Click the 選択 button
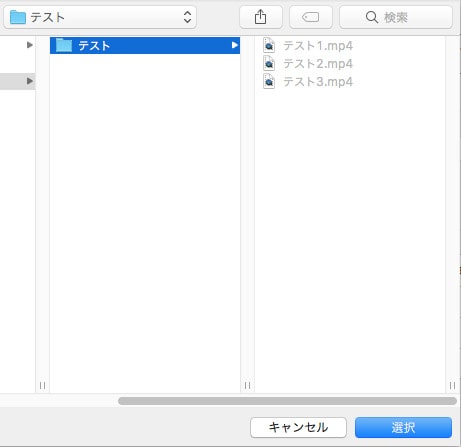The width and height of the screenshot is (461, 447). coord(403,427)
